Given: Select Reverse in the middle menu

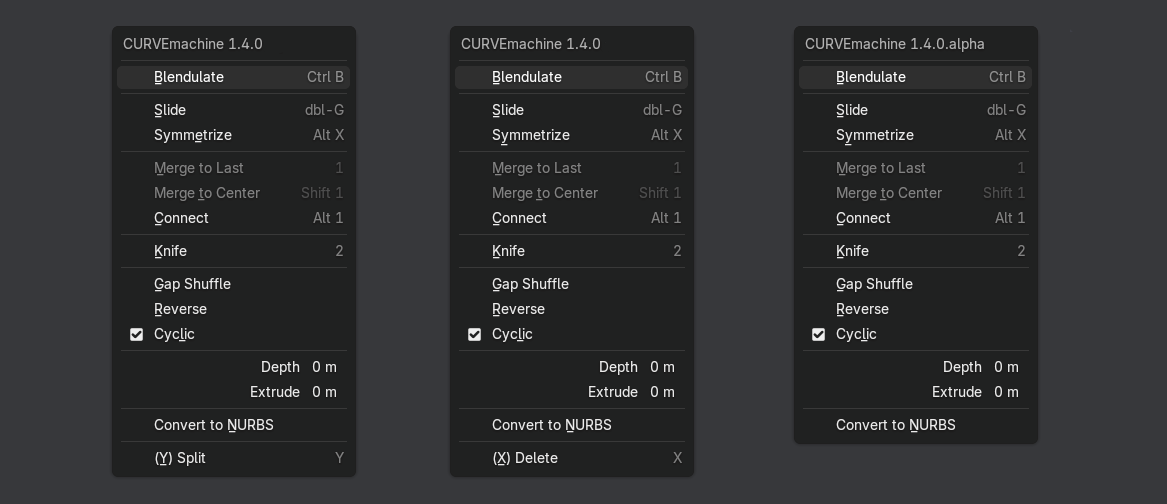Looking at the screenshot, I should [572, 309].
